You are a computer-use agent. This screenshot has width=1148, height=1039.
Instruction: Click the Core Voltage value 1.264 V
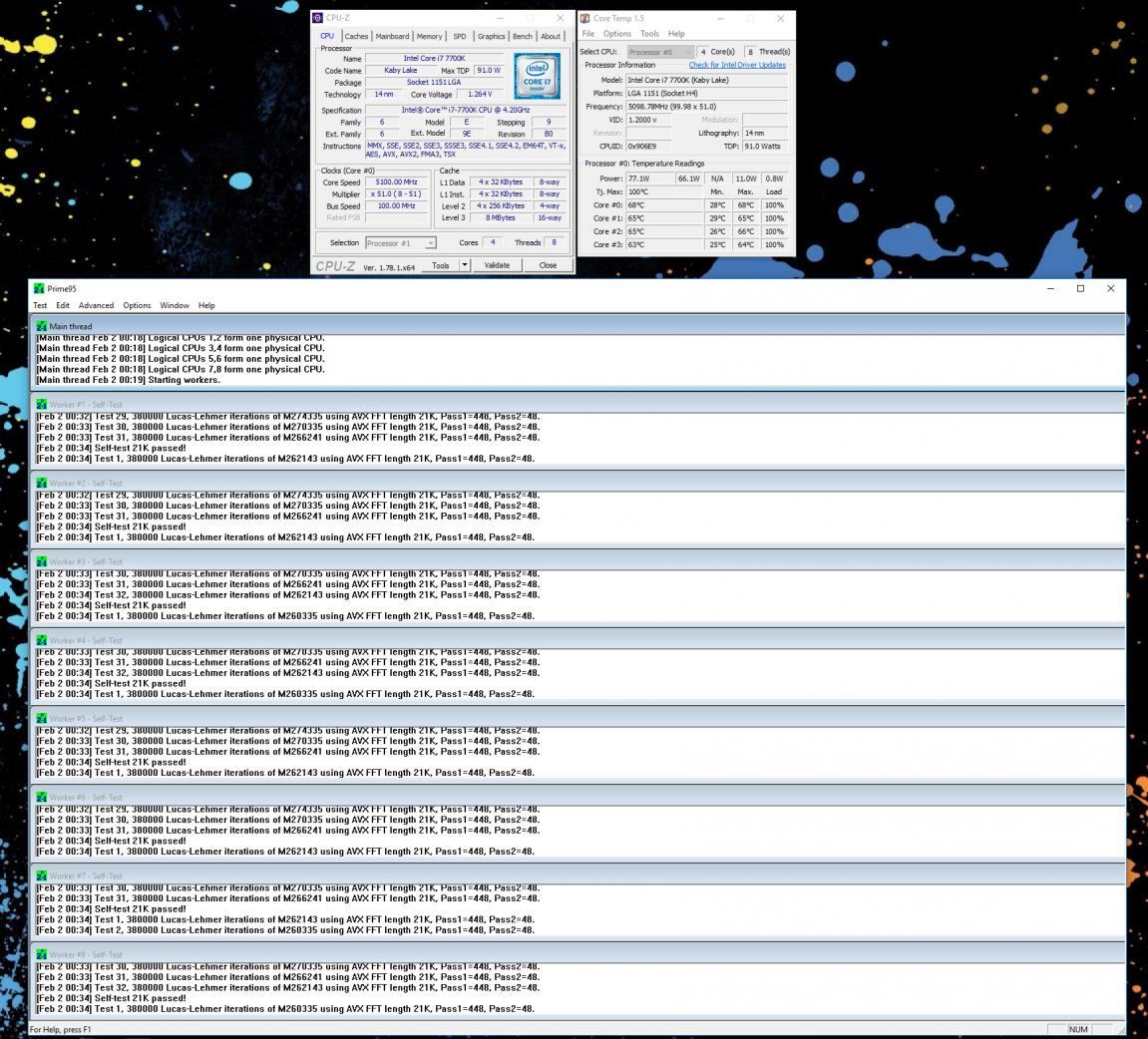click(480, 95)
